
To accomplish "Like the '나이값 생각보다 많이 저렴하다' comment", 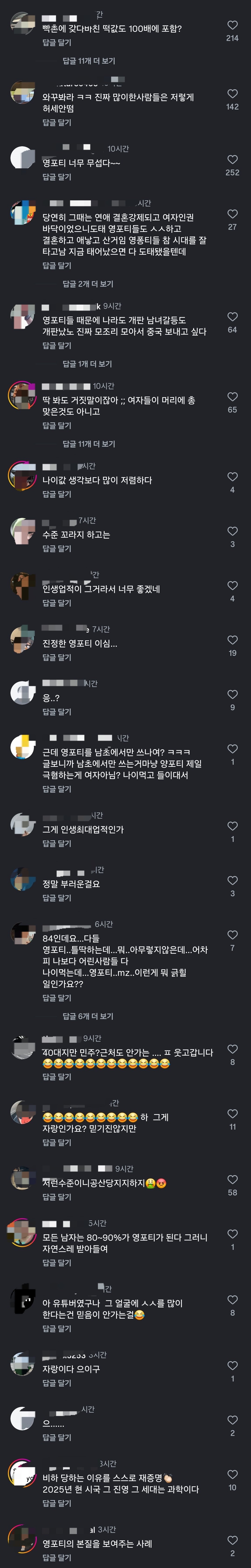I will 232,477.
